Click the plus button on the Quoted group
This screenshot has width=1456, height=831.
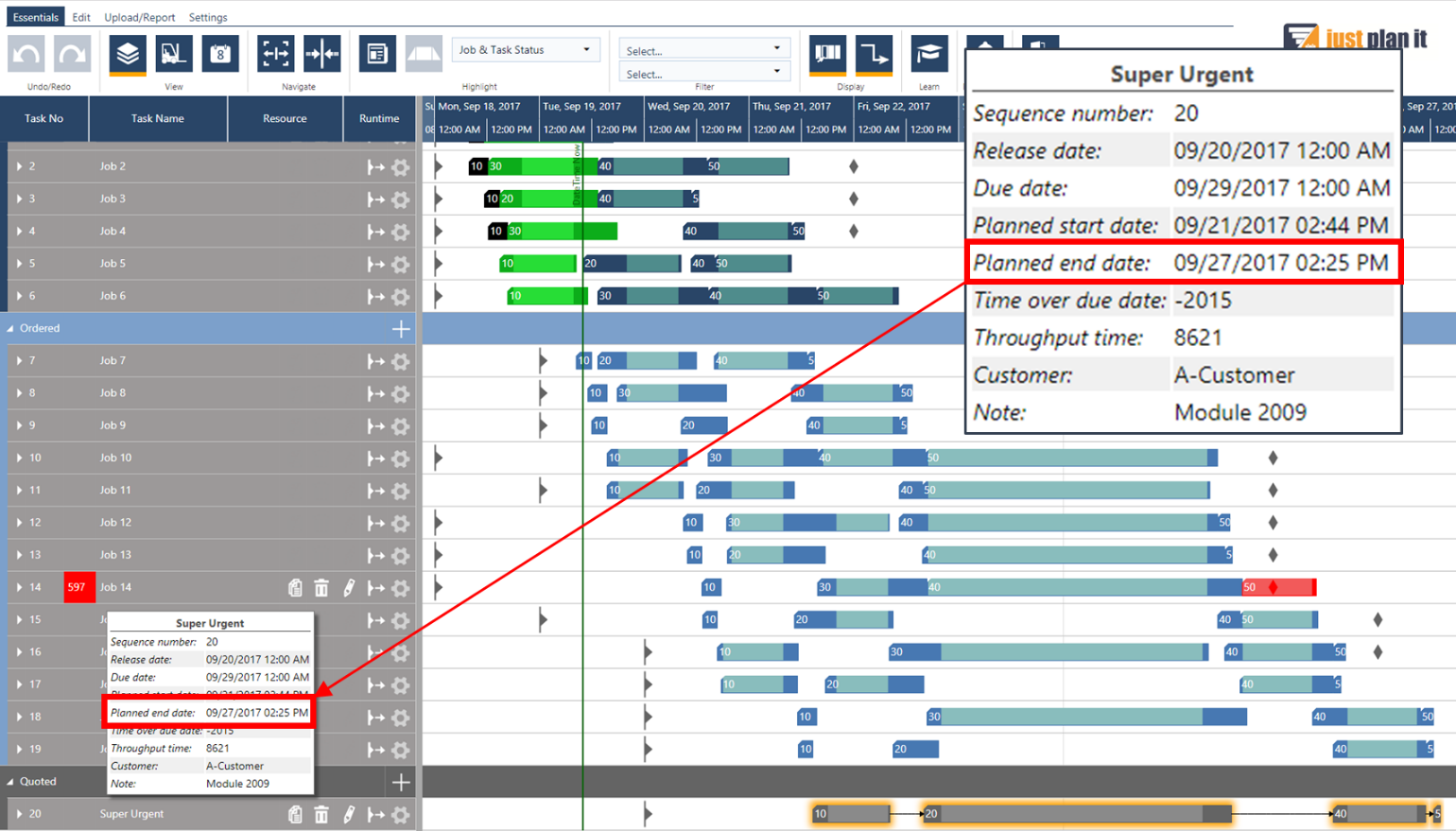click(400, 782)
